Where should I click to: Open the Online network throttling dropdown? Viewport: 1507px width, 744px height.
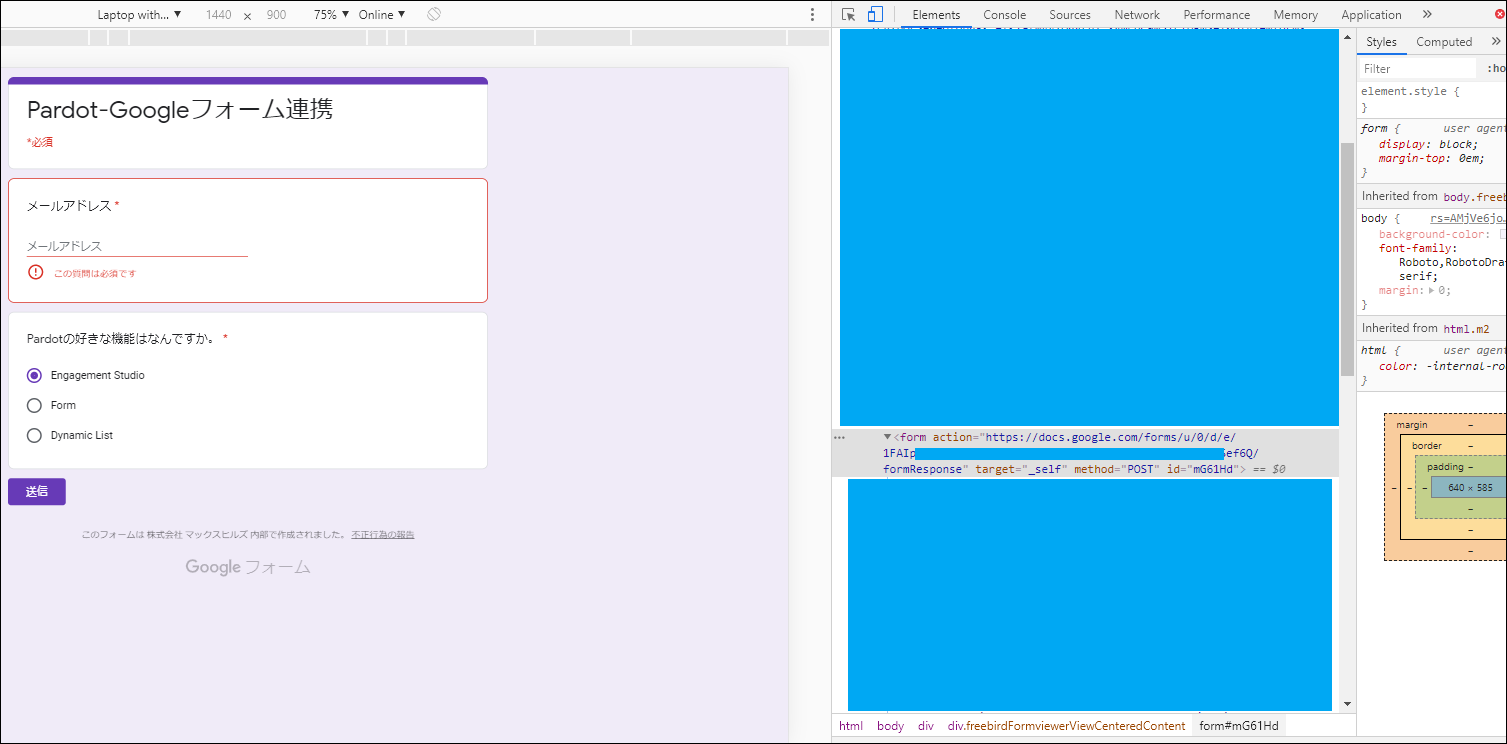(382, 15)
